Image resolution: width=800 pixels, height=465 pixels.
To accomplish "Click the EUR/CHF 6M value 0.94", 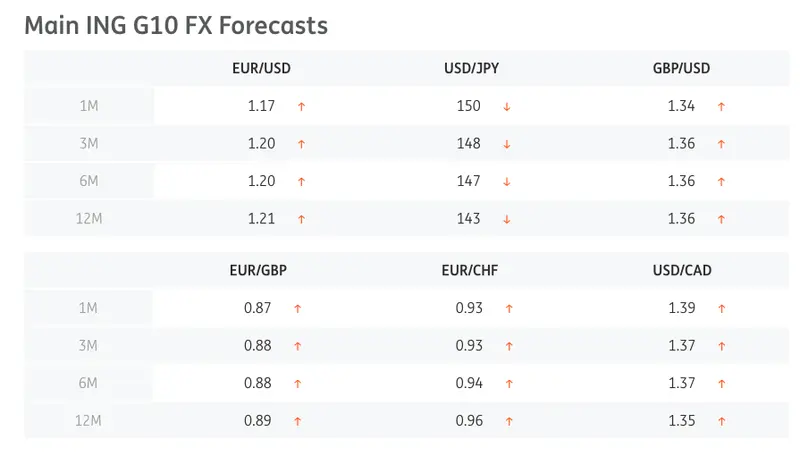I will (469, 383).
